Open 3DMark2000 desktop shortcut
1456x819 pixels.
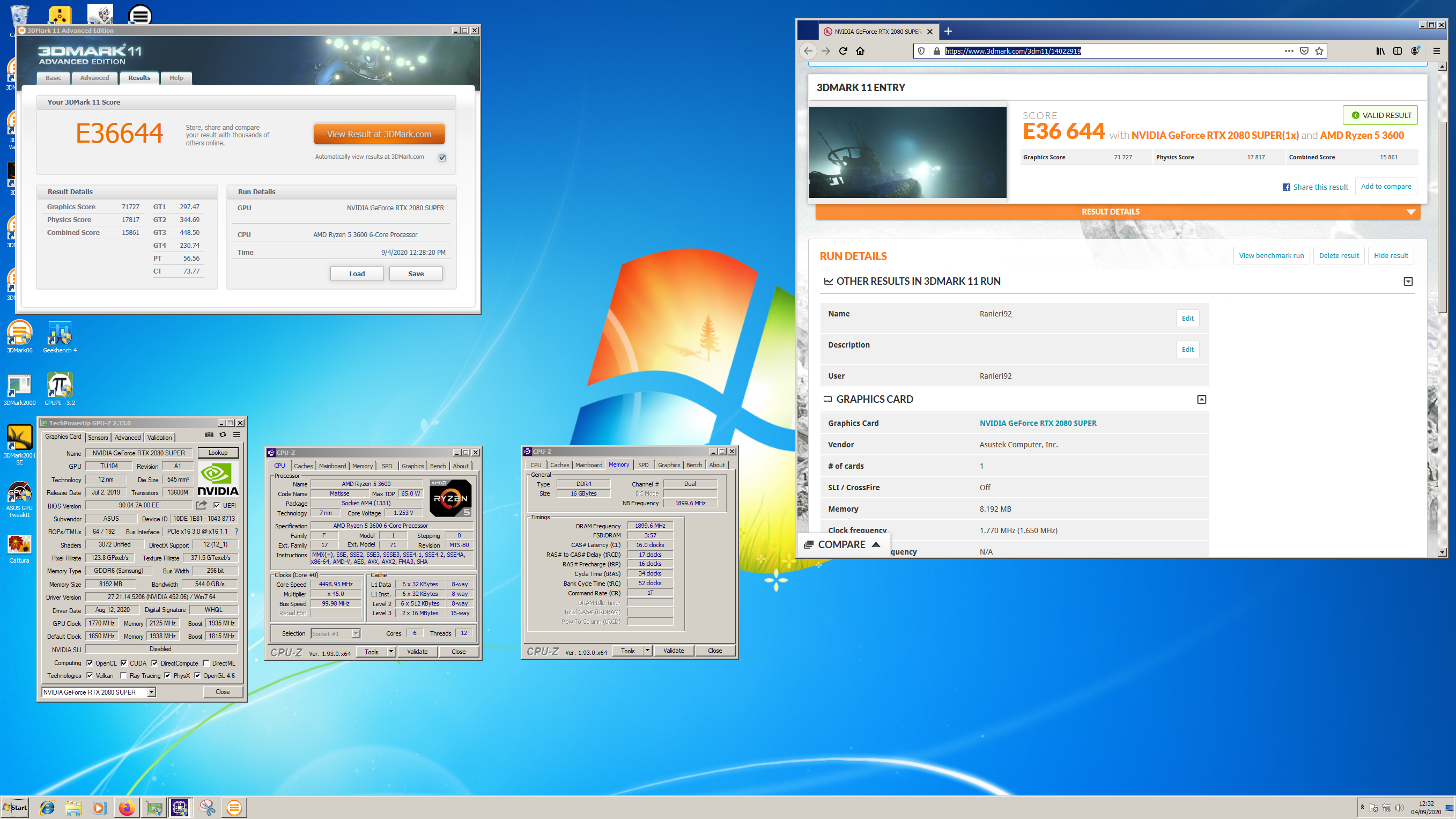tap(19, 389)
